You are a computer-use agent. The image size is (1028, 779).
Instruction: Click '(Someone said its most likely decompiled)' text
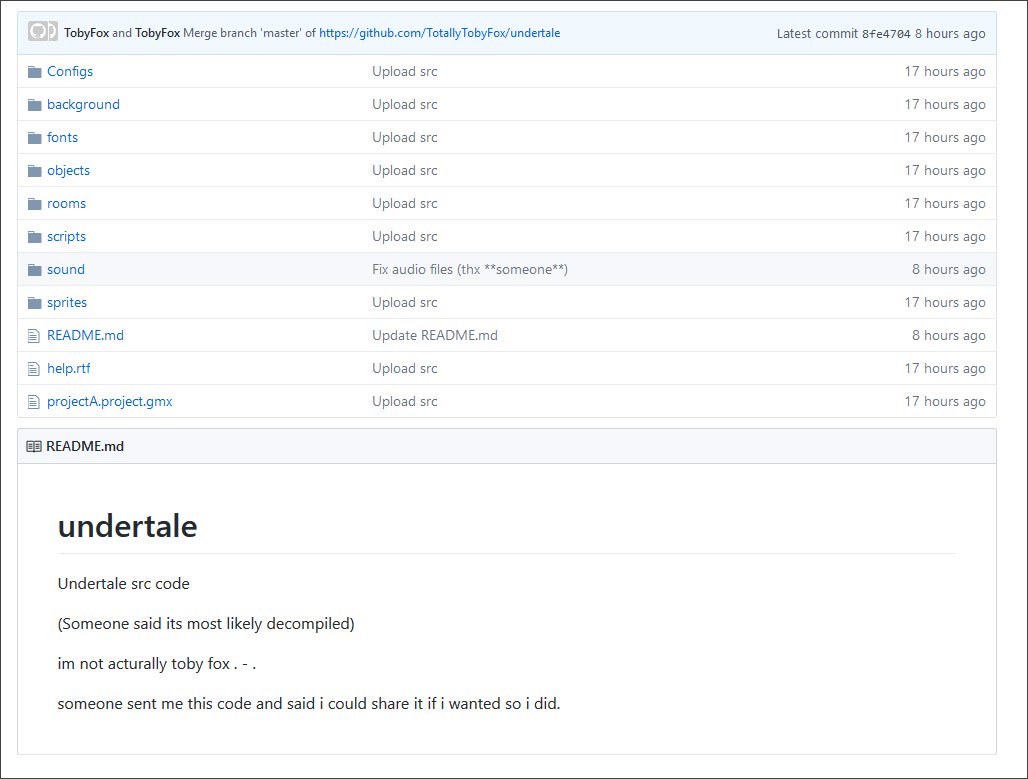[206, 624]
